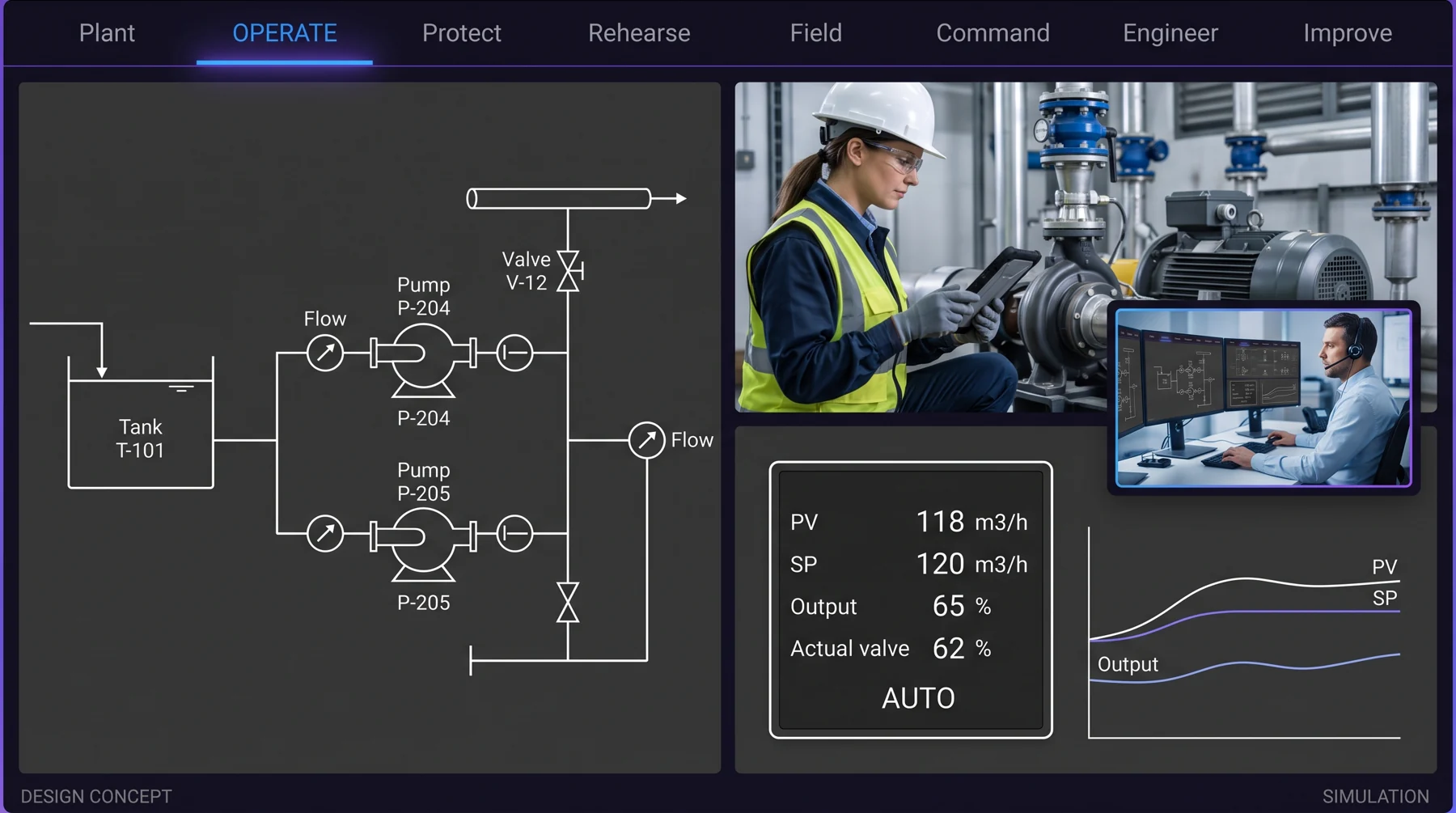Select the outlet Flow meter on the right
The height and width of the screenshot is (813, 1456).
647,441
